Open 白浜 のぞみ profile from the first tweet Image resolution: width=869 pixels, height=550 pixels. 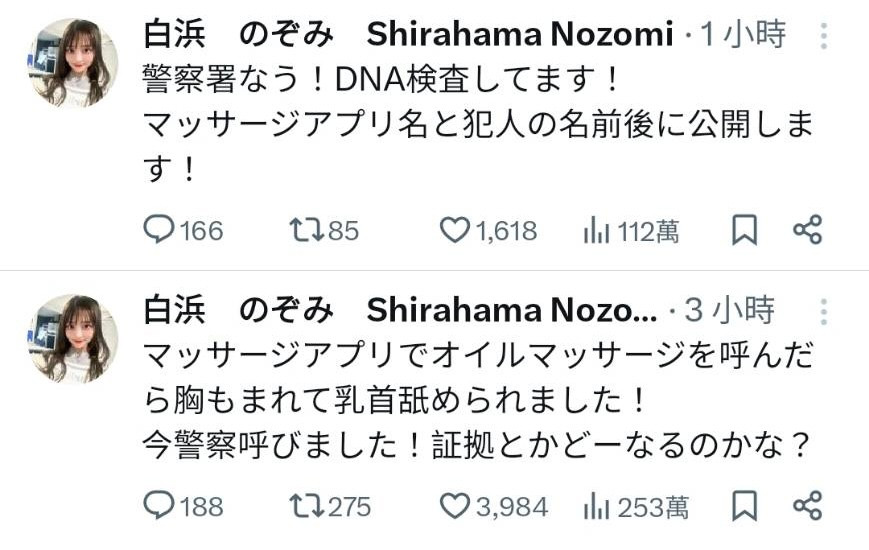(240, 35)
